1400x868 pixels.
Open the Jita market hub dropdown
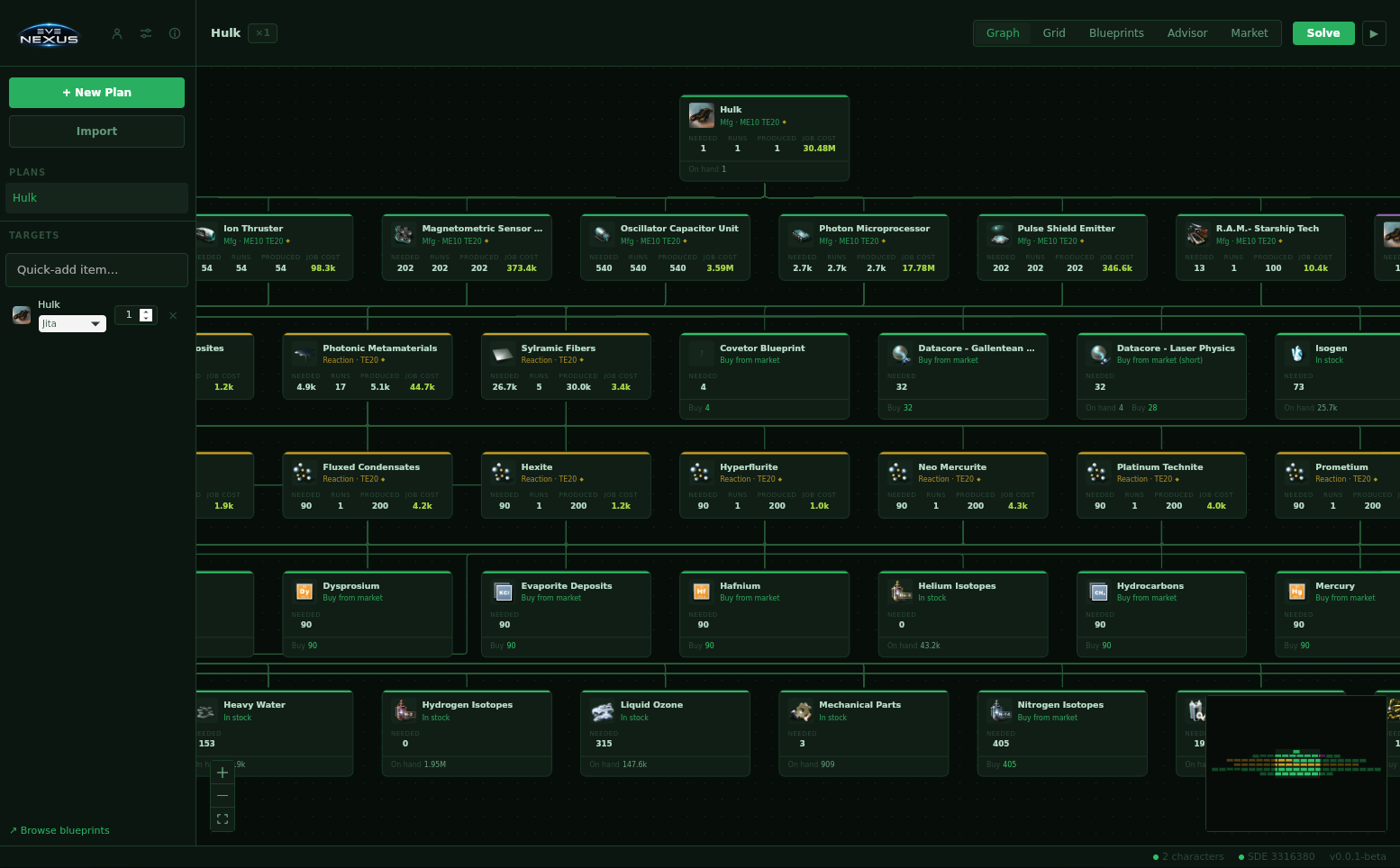tap(72, 323)
